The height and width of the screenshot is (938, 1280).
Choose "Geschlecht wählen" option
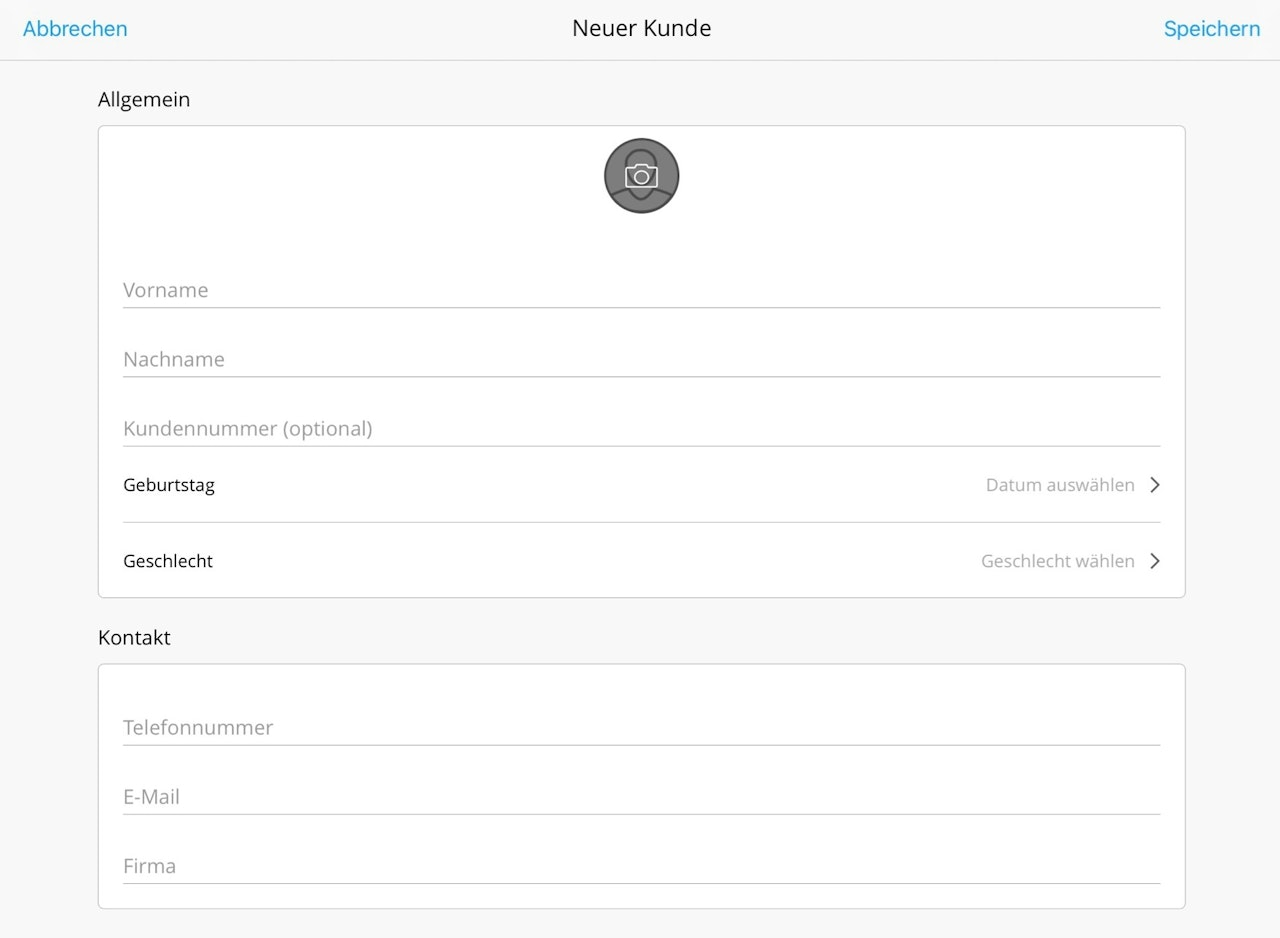[x=1058, y=561]
